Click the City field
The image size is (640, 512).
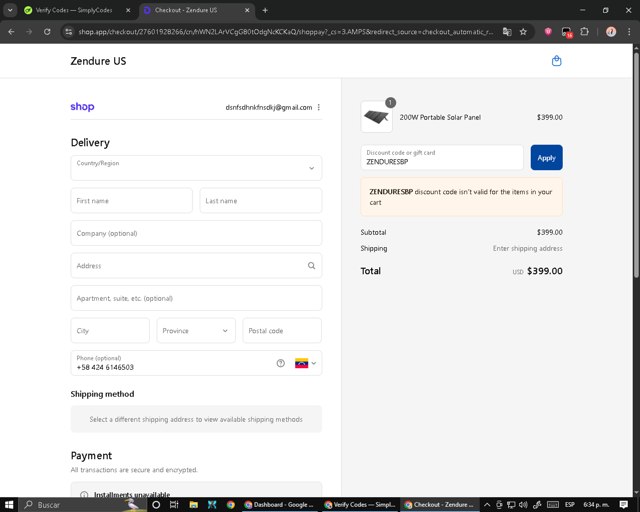click(x=110, y=331)
